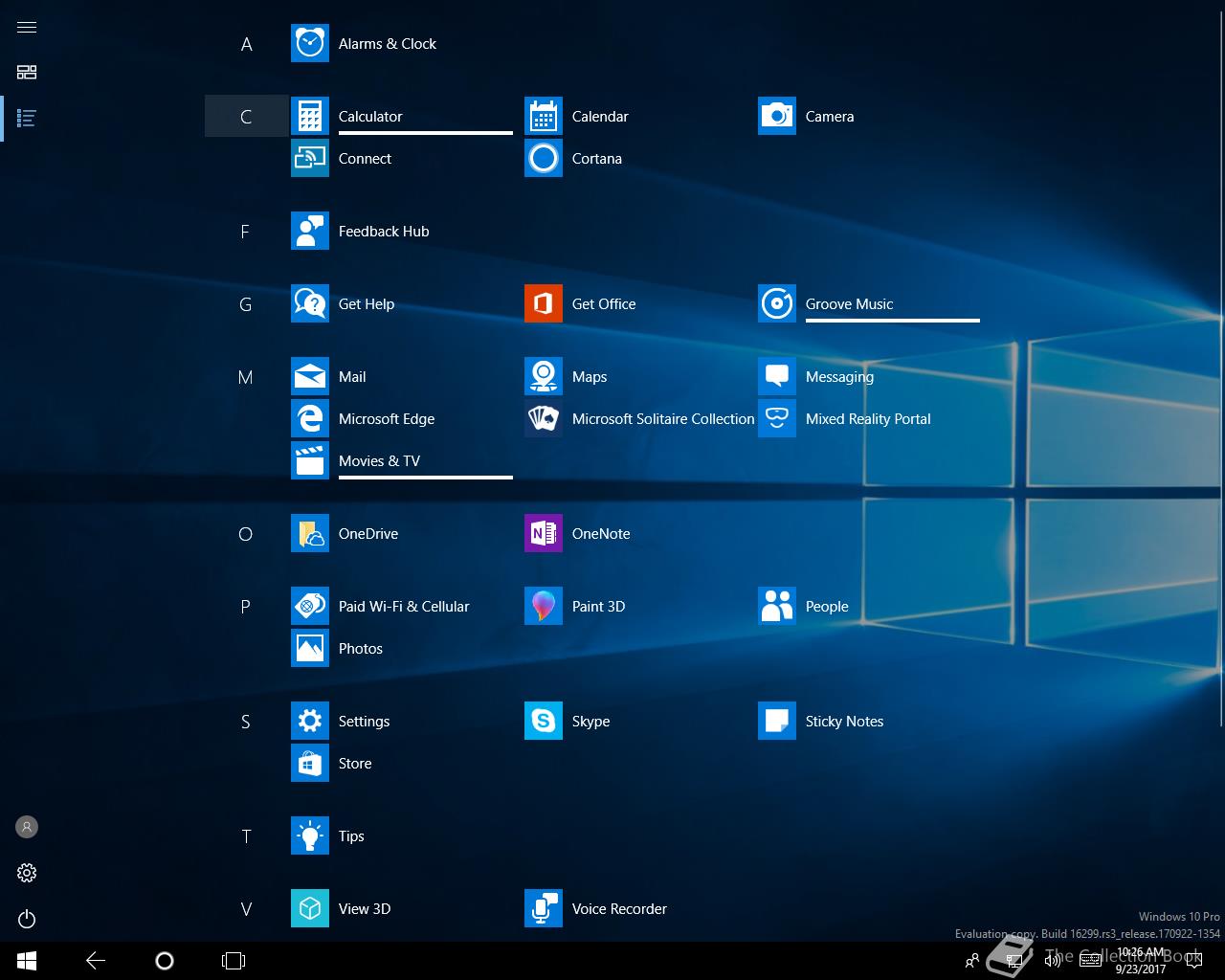1225x980 pixels.
Task: Click the Get Office icon
Action: click(544, 303)
